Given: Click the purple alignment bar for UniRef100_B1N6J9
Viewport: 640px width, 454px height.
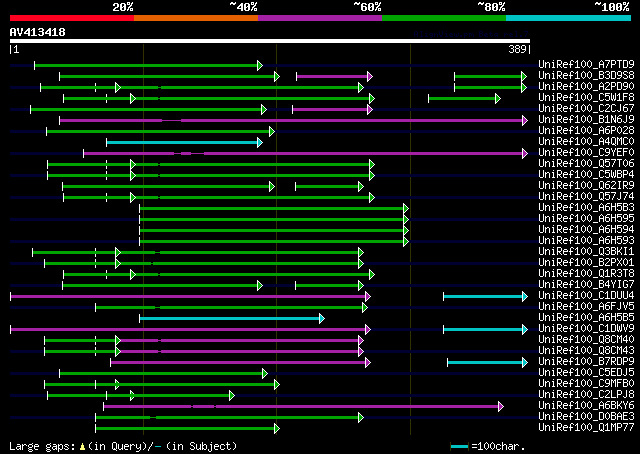Looking at the screenshot, I should pyautogui.click(x=293, y=120).
